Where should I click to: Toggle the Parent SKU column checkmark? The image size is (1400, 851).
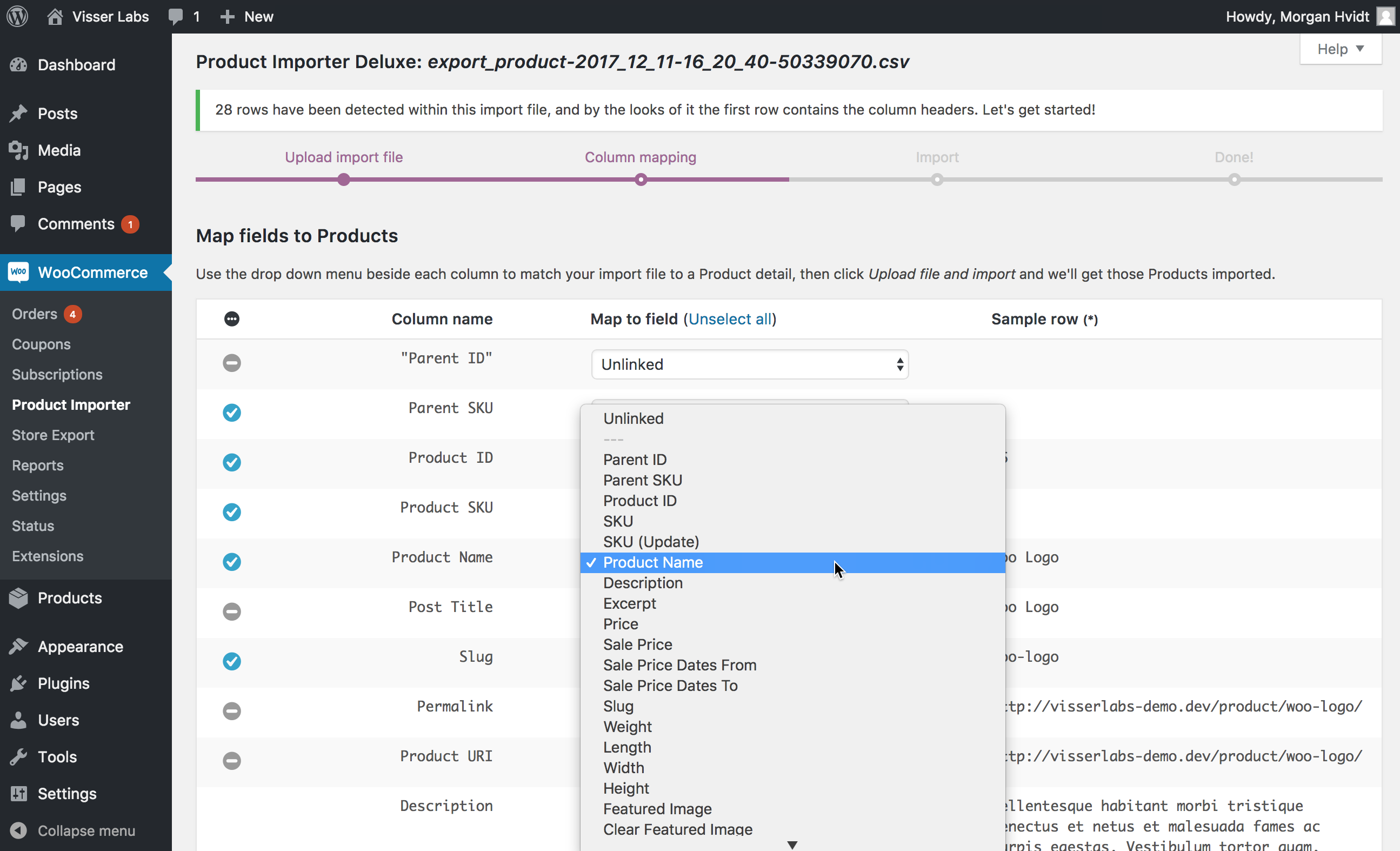pyautogui.click(x=232, y=412)
